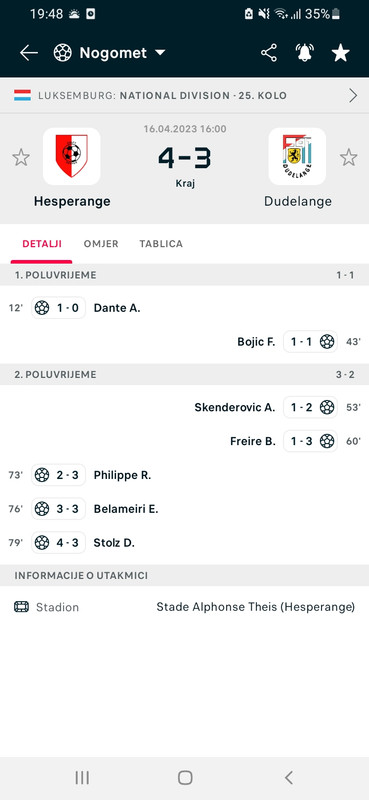Screen dimensions: 369x800
Task: Tap the stadium icon in match info
Action: [x=21, y=607]
